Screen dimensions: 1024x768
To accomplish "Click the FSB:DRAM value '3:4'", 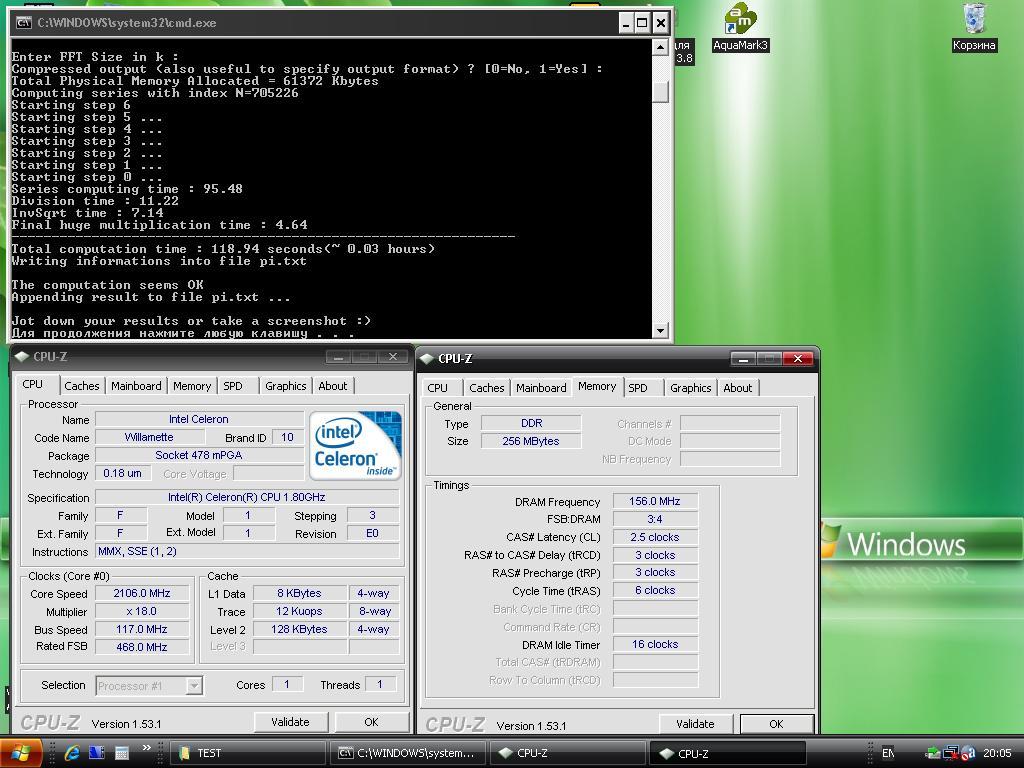I will 655,519.
